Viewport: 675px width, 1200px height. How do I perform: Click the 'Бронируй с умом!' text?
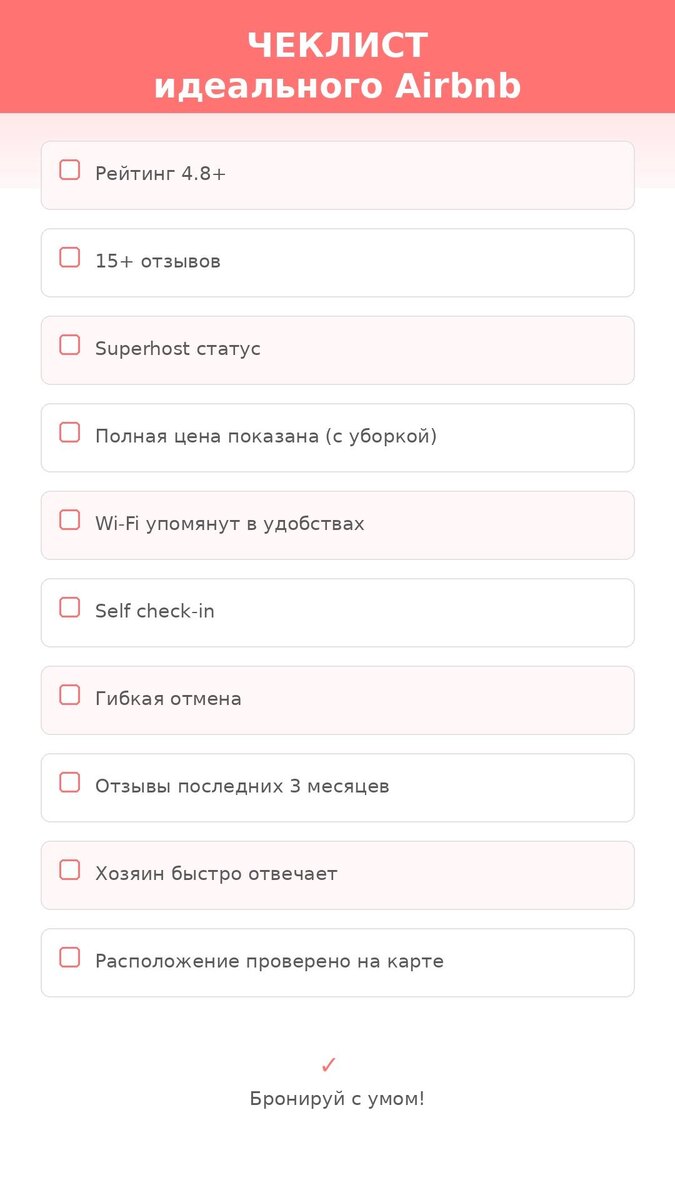click(x=337, y=1099)
